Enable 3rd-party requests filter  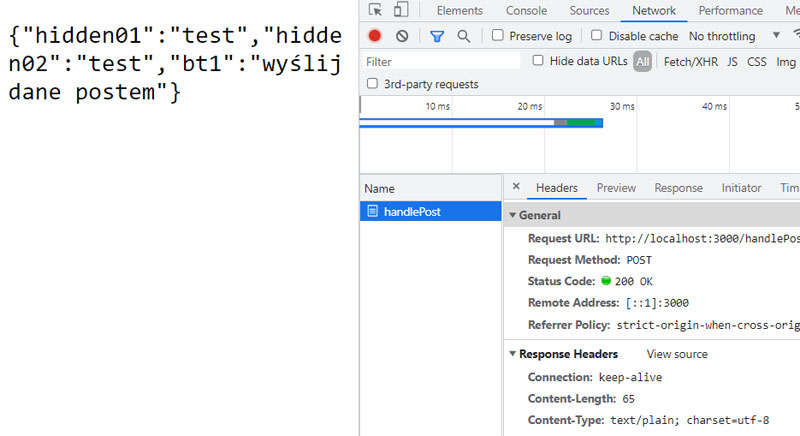(x=373, y=84)
